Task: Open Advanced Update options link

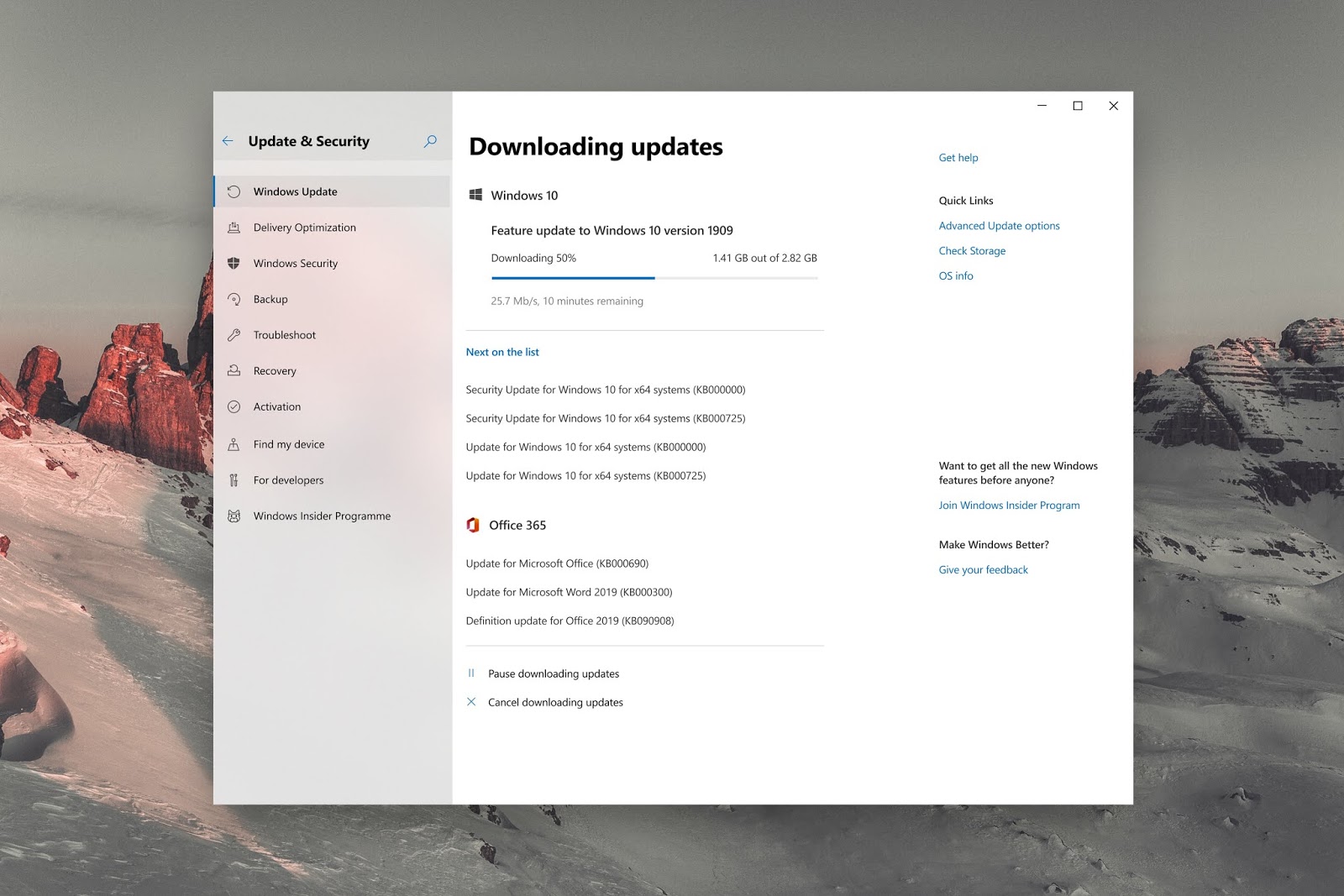Action: tap(999, 226)
